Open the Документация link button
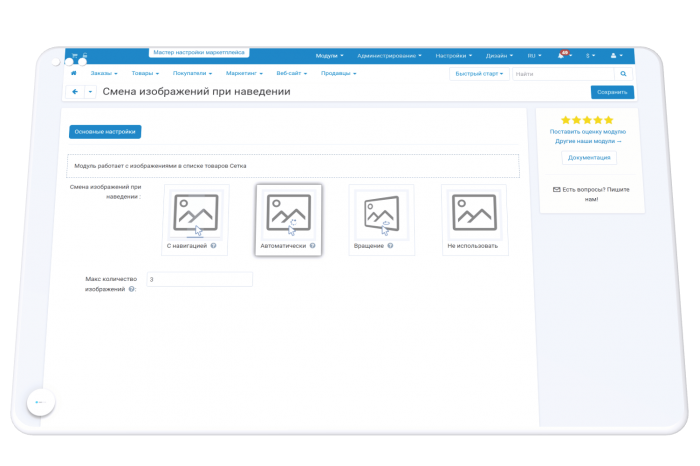Image resolution: width=700 pixels, height=466 pixels. pyautogui.click(x=589, y=158)
